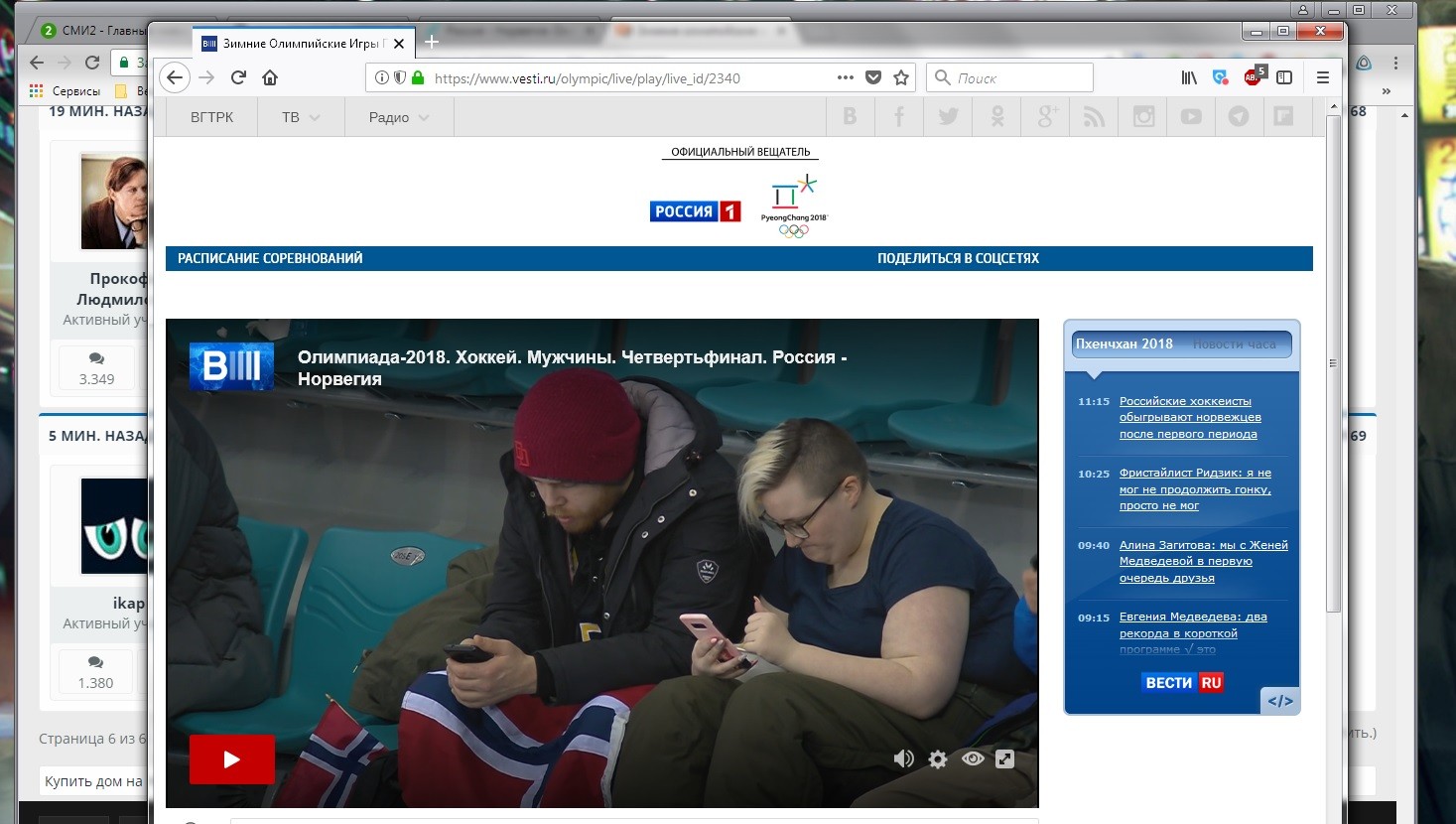
Task: Click the 3.349 comments counter in Chrome
Action: [96, 367]
